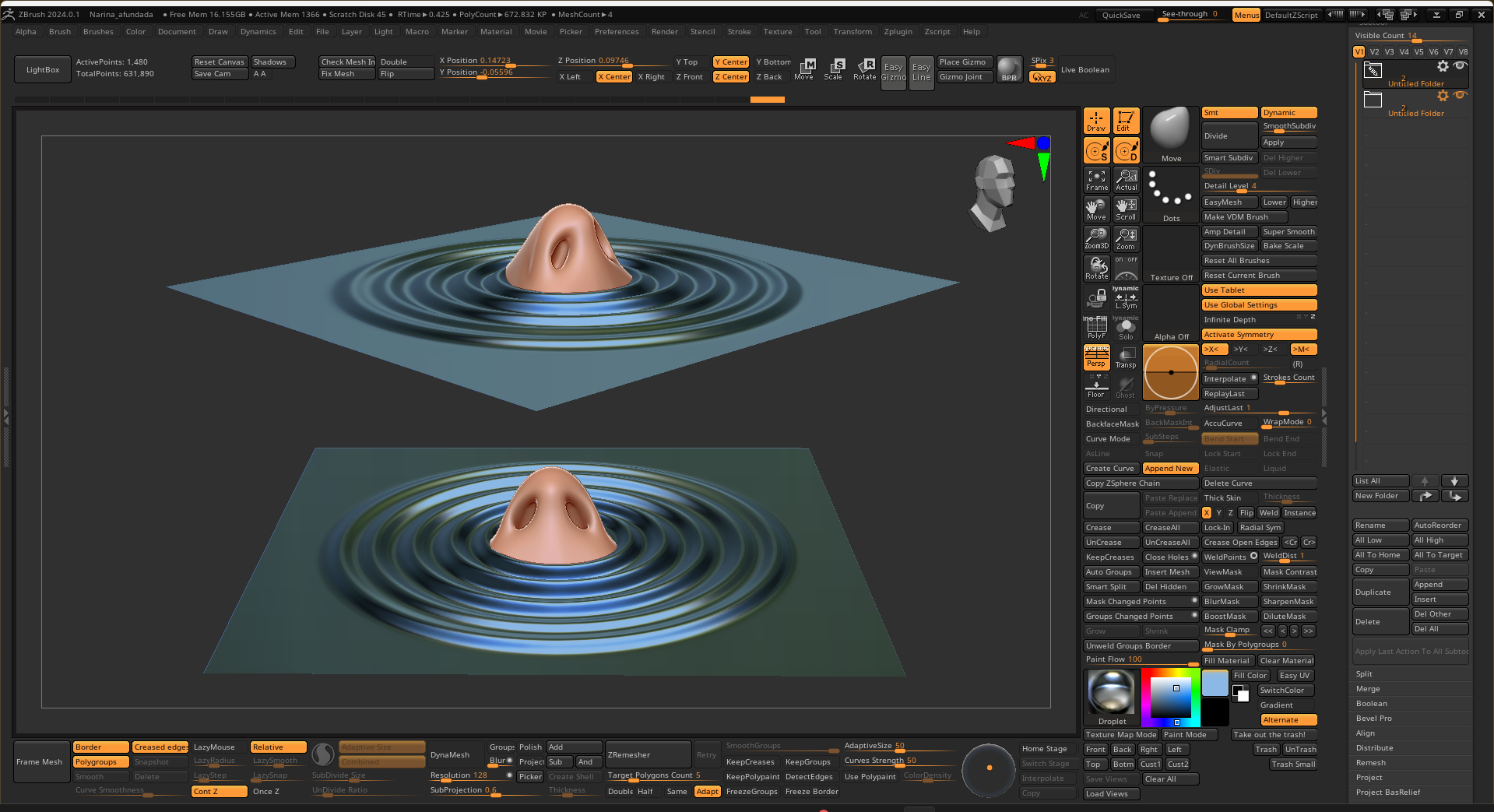Screen dimensions: 1494x812
Task: Toggle eye visibility of first Untitled Folder
Action: click(1461, 66)
